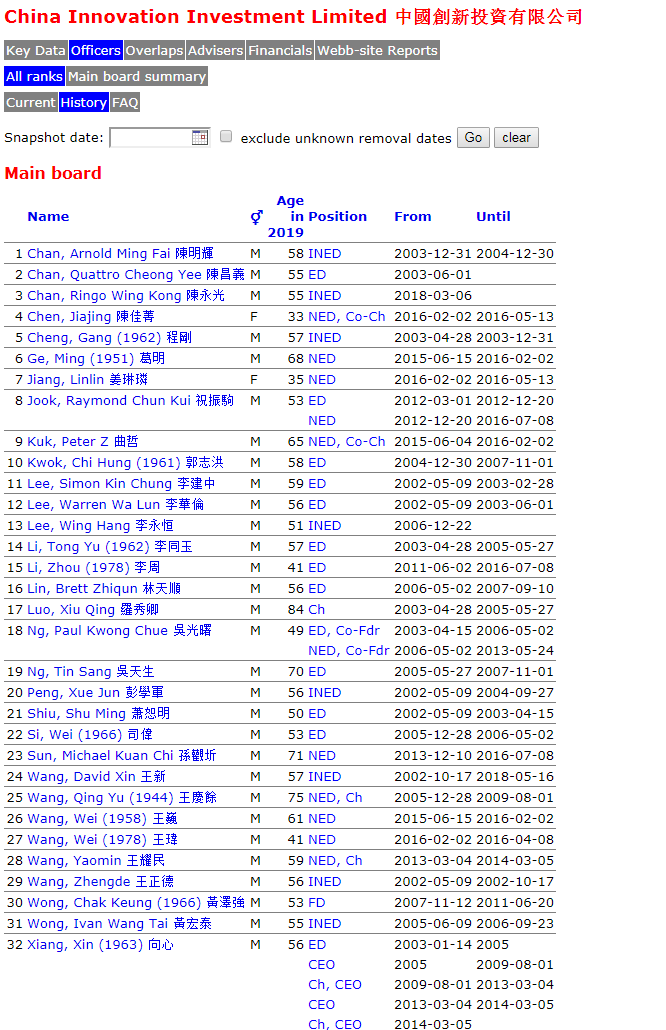Open Wong, Ivan Wang Tai profile link
This screenshot has height=1030, width=666.
(x=120, y=924)
